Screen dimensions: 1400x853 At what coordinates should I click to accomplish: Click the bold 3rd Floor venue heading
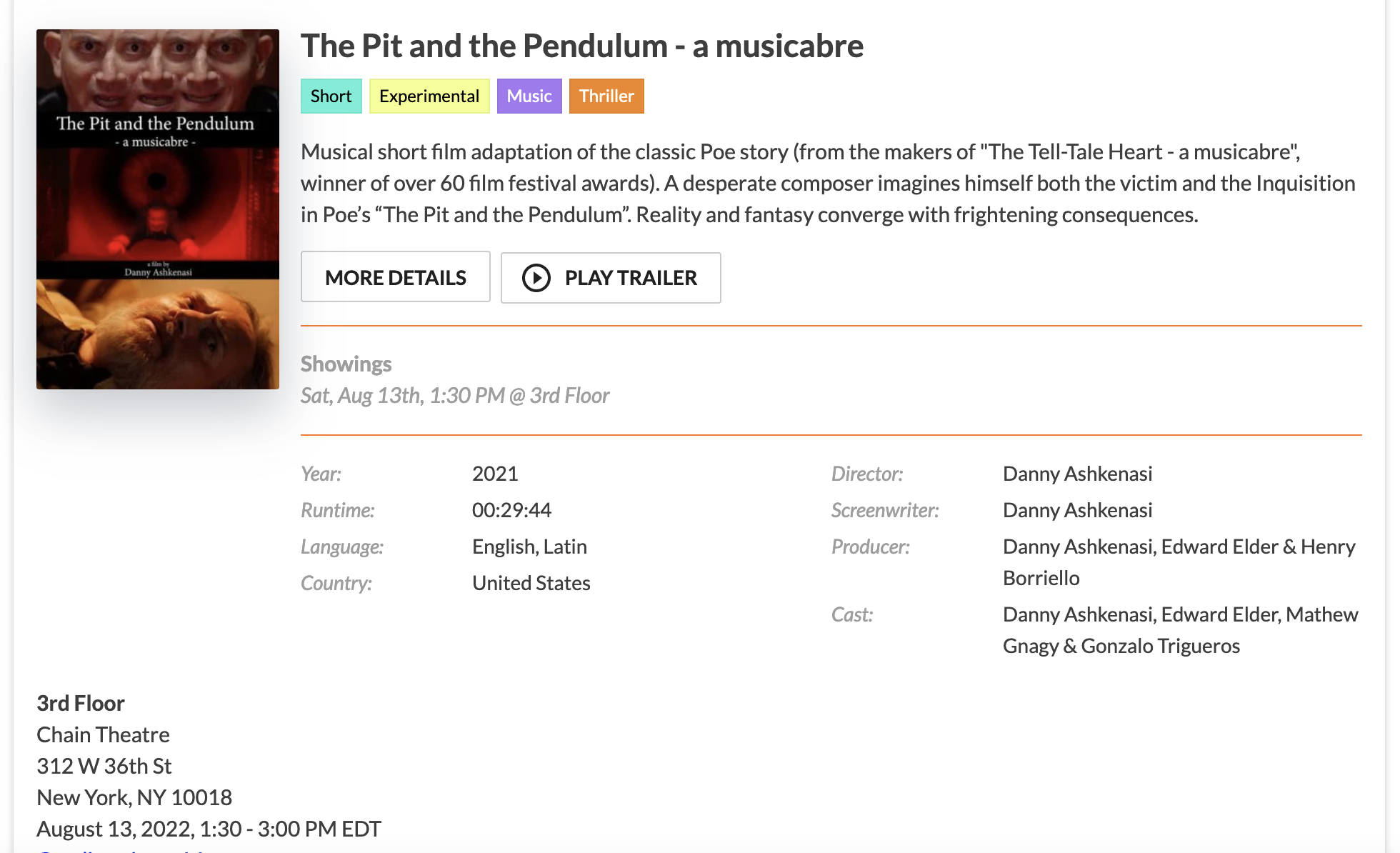coord(81,704)
